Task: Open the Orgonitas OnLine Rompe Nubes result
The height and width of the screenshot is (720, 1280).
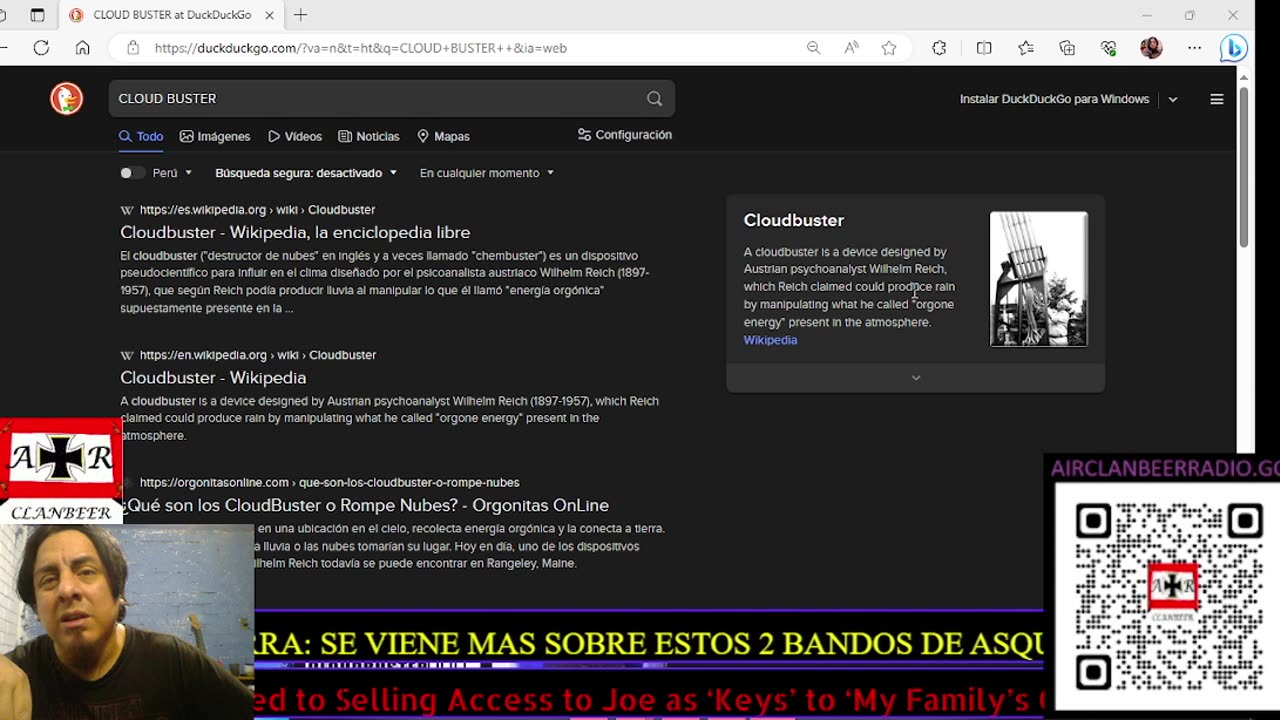Action: (x=365, y=505)
